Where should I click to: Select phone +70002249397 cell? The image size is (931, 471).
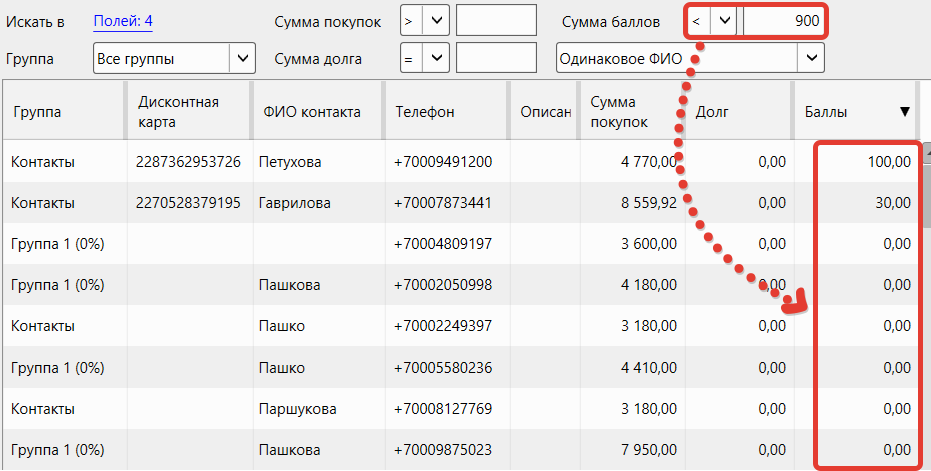click(448, 326)
